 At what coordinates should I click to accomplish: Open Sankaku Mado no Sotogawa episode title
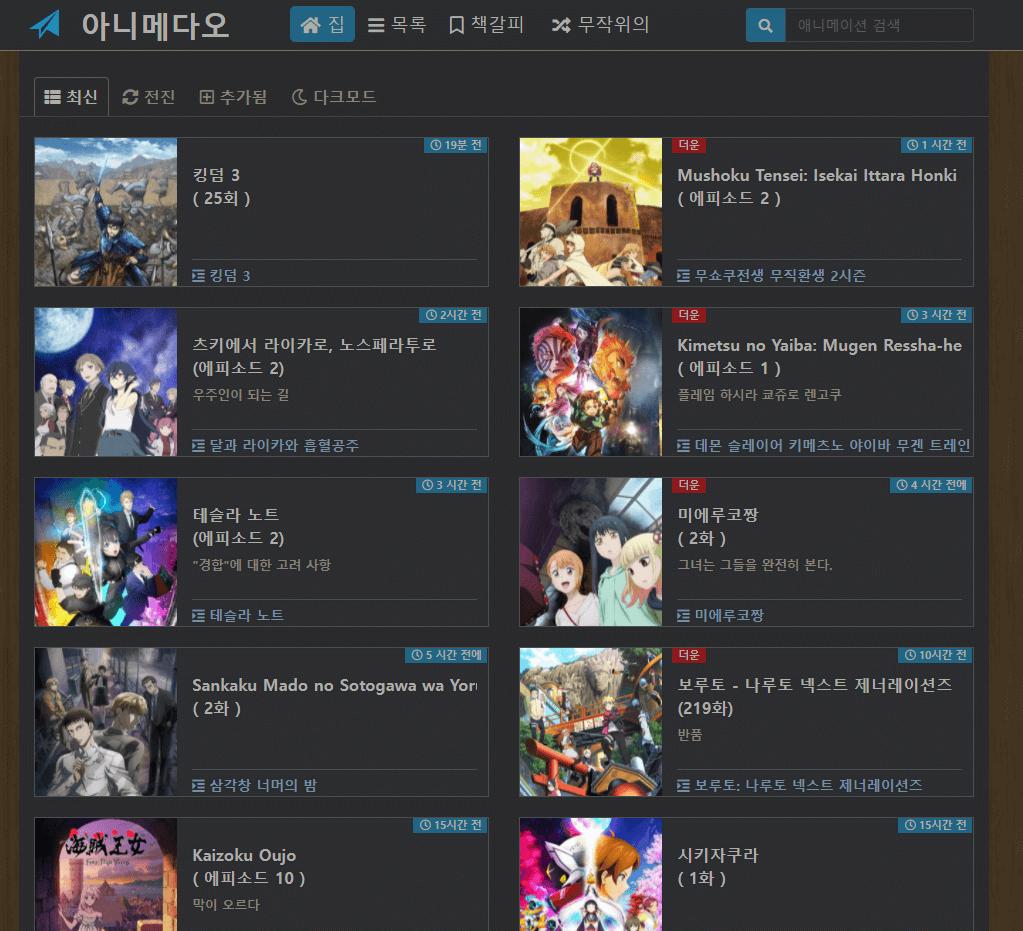tap(334, 696)
